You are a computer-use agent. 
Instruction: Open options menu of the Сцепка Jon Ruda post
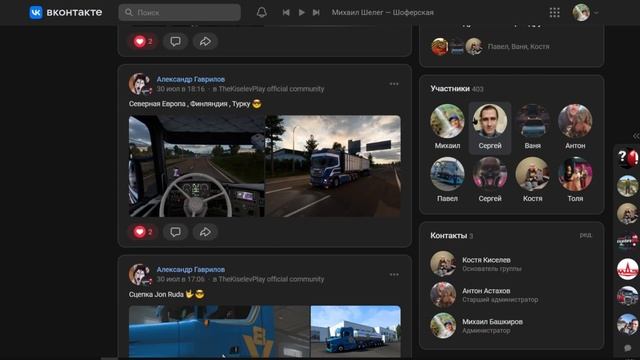point(394,274)
